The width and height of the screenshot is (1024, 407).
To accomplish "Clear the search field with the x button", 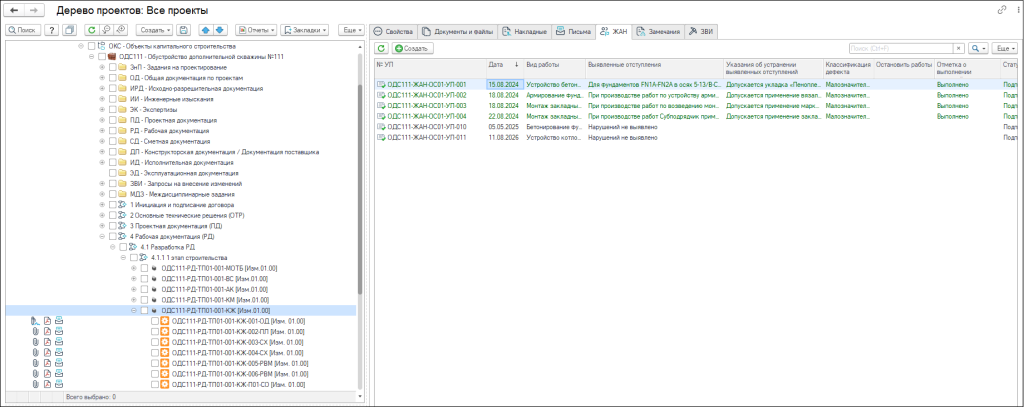I will point(958,48).
